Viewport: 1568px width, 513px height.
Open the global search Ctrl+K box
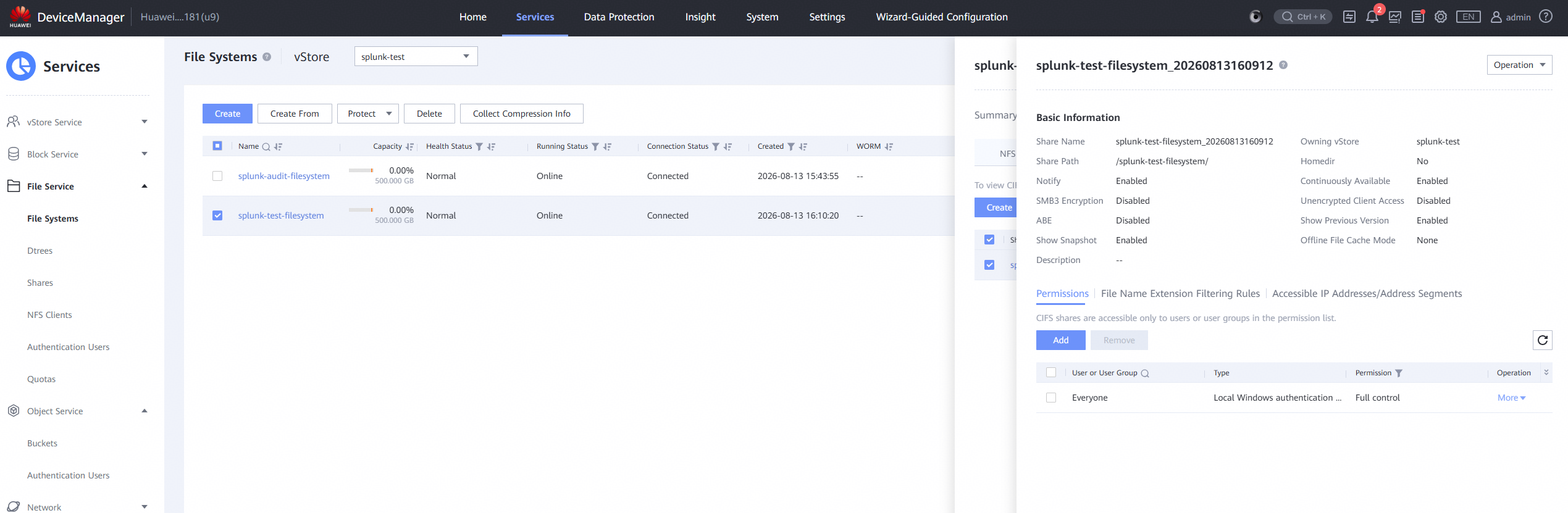(x=1303, y=17)
